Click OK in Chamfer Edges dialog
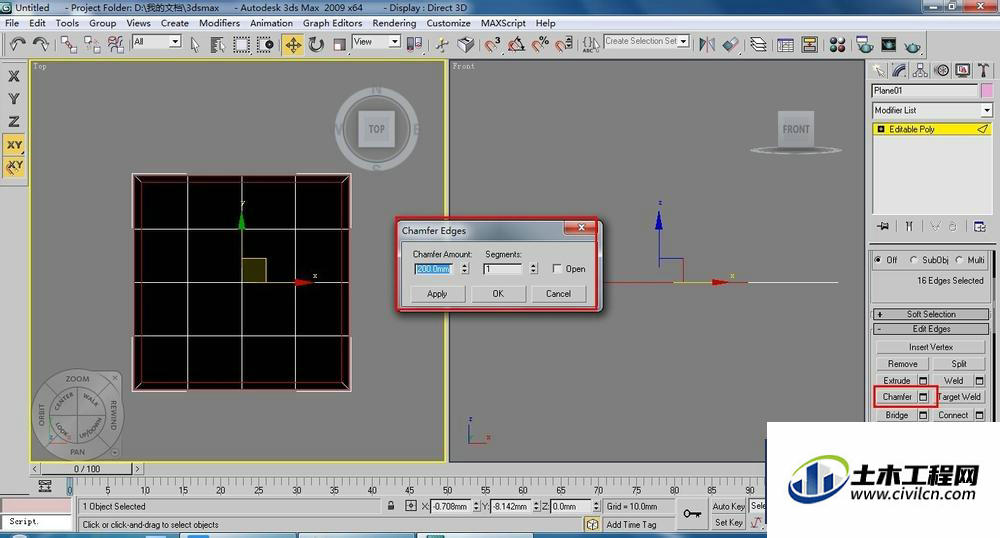This screenshot has width=1000, height=538. [x=498, y=294]
